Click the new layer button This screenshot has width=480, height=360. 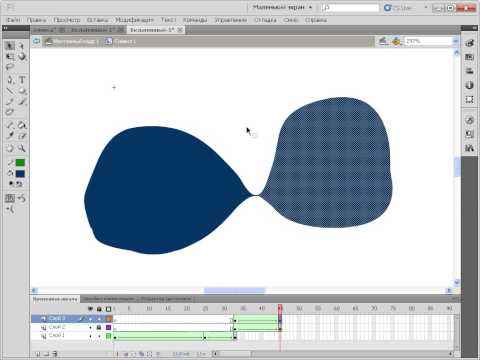point(38,354)
